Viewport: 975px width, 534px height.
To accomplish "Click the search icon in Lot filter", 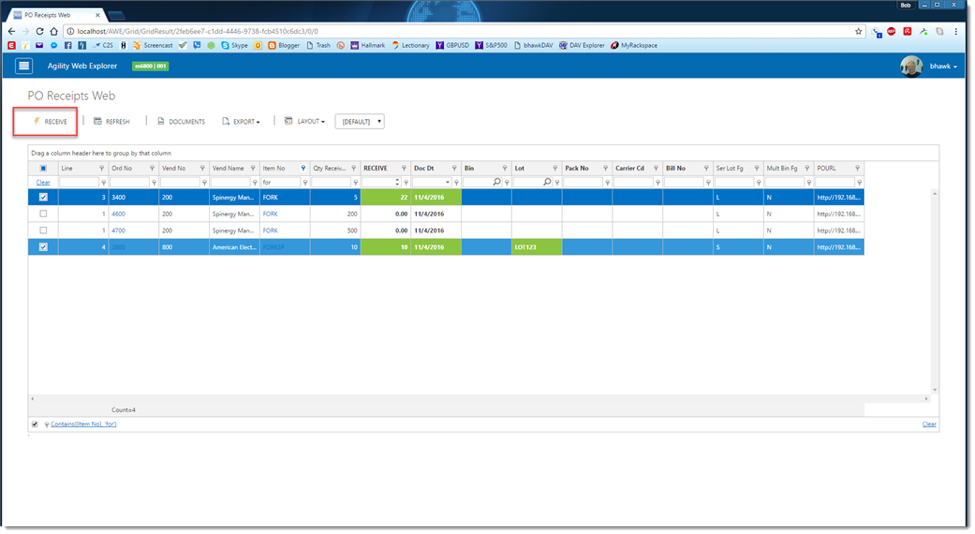I will pyautogui.click(x=547, y=183).
